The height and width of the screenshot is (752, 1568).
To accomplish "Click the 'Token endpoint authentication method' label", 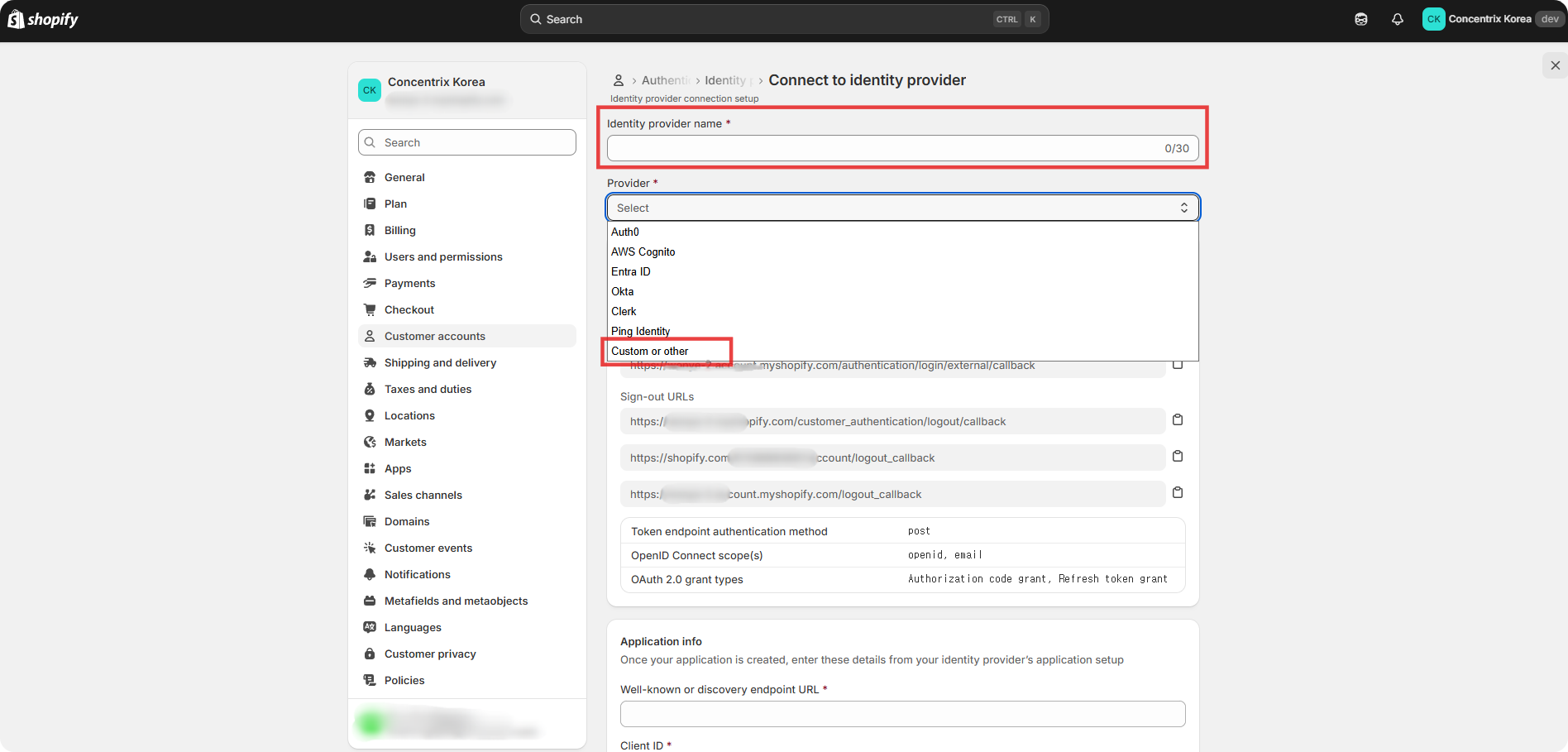I will 729,531.
